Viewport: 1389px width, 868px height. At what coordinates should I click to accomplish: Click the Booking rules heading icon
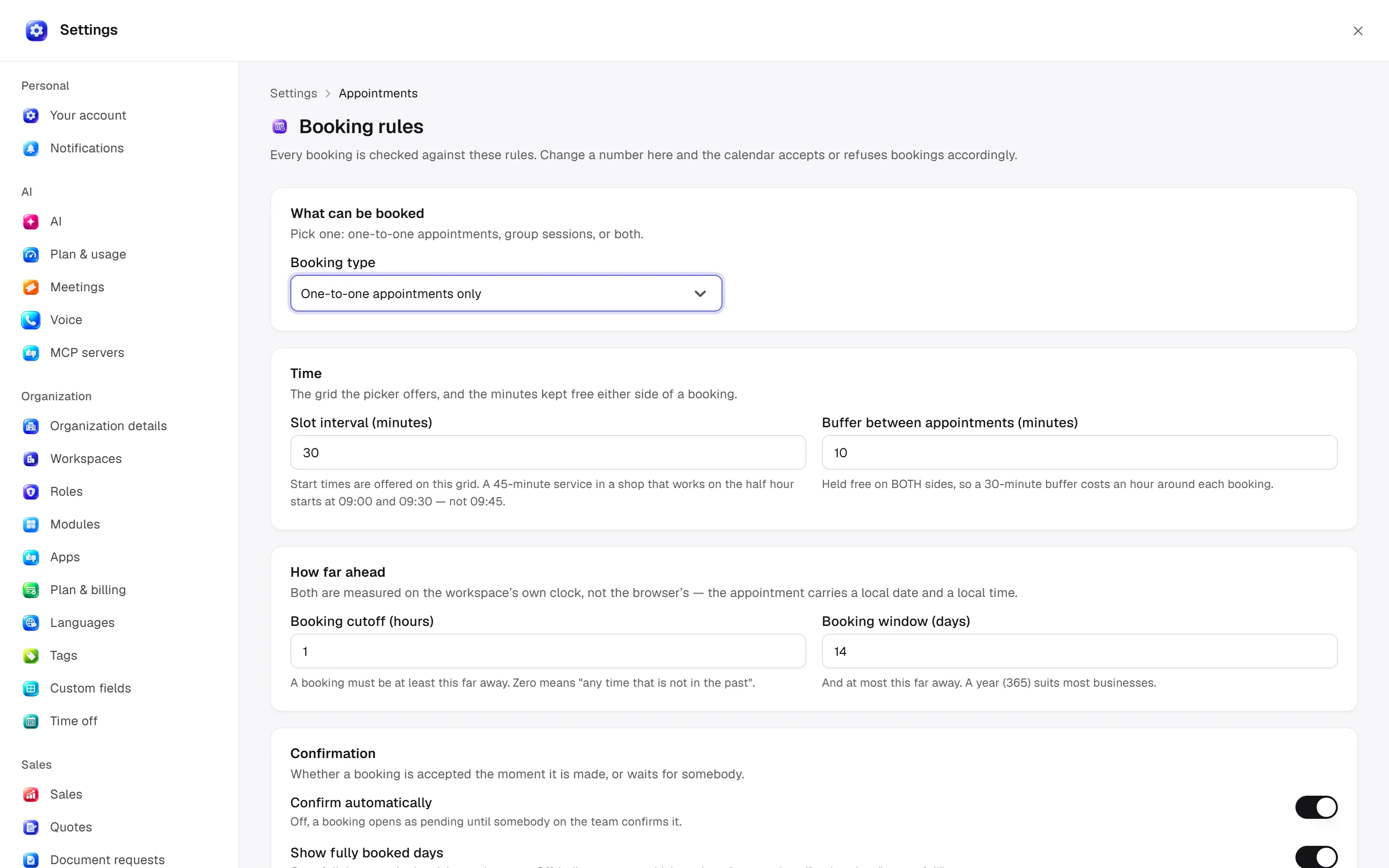tap(280, 126)
